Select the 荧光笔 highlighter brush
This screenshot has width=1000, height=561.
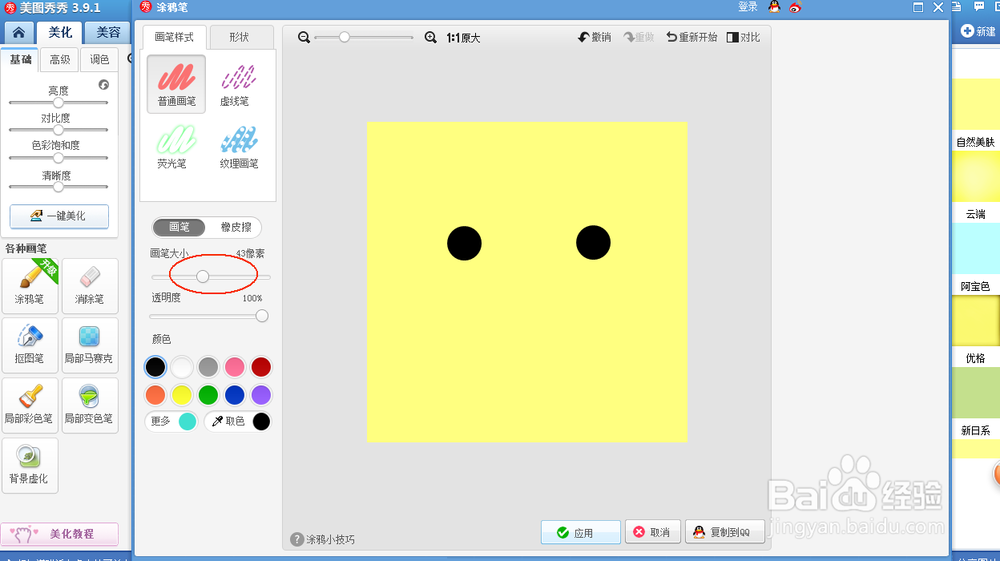pos(176,146)
